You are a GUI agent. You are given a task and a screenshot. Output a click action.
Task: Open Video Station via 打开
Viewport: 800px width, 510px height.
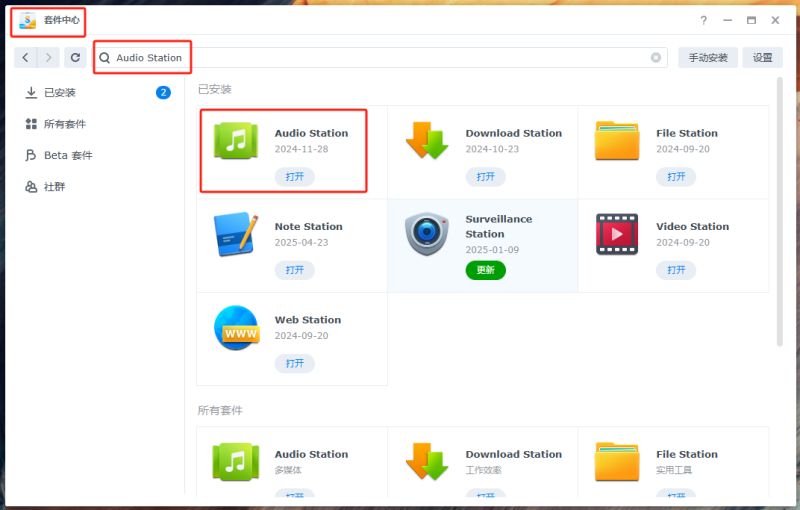676,270
